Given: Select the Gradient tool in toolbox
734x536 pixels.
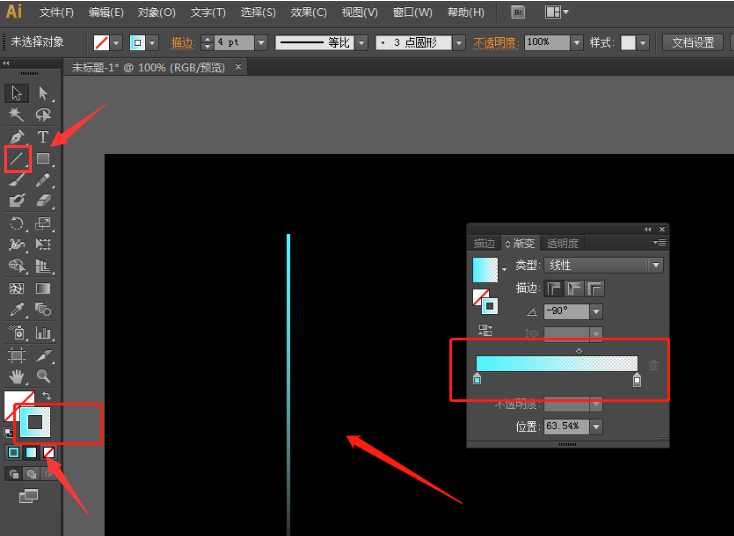Looking at the screenshot, I should click(43, 288).
